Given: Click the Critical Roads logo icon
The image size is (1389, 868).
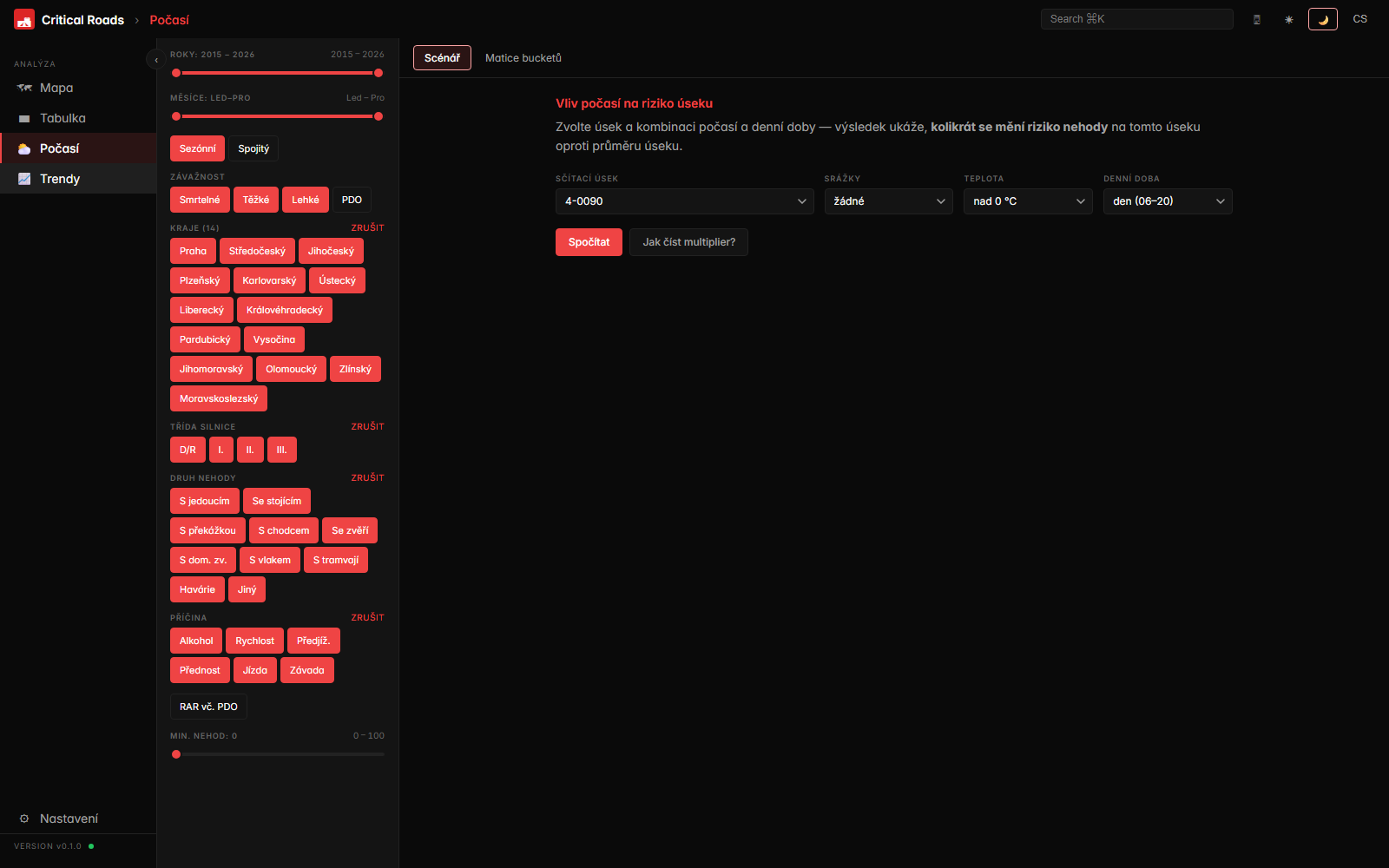Looking at the screenshot, I should (24, 19).
